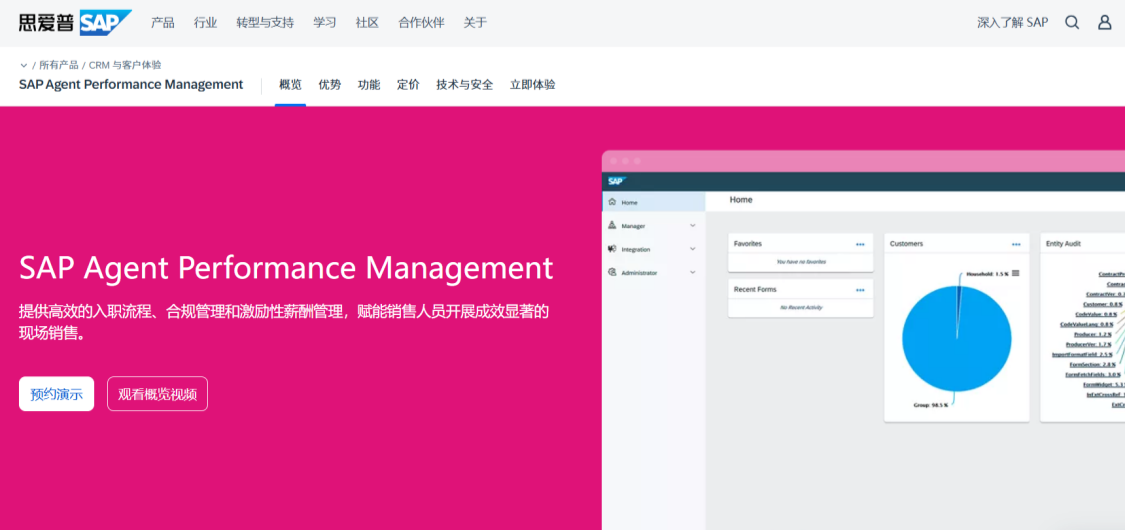Open the user account icon
1125x530 pixels.
pos(1105,22)
